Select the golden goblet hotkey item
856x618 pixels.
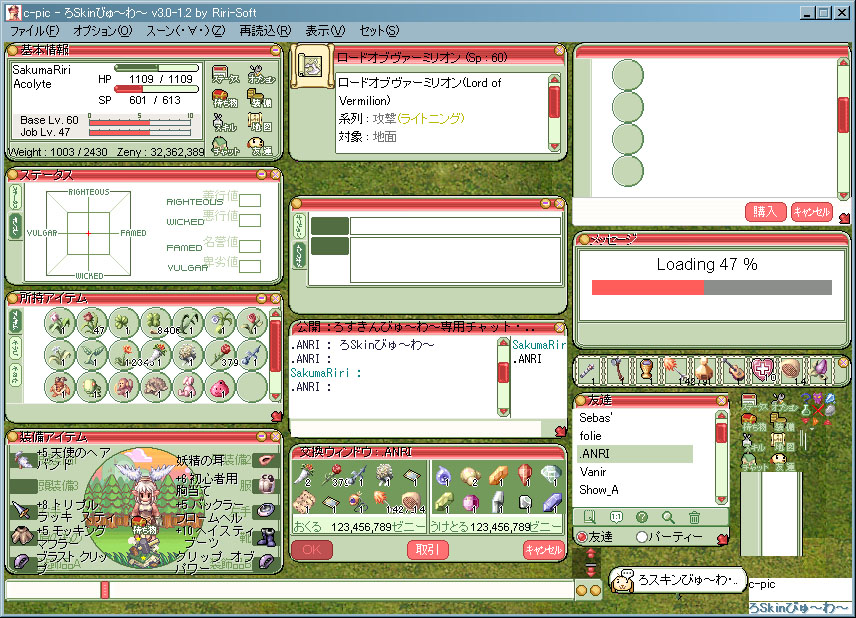(x=646, y=371)
